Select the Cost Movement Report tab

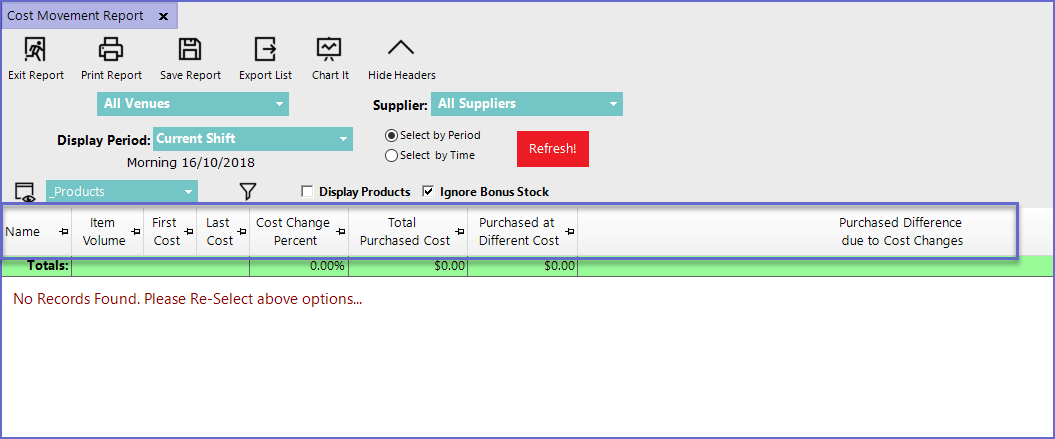point(76,16)
